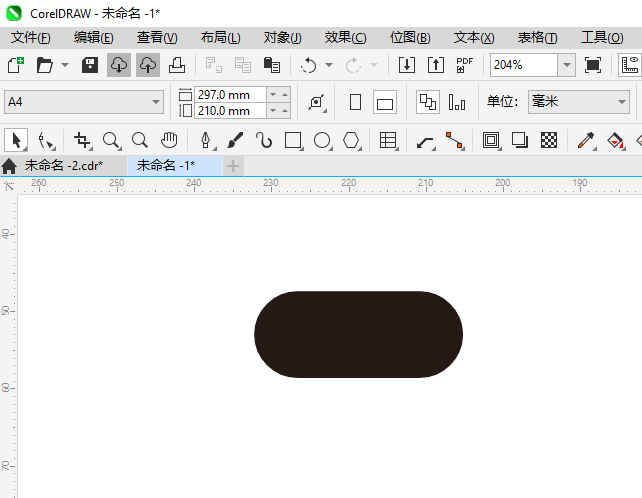Select the Ellipse tool
The width and height of the screenshot is (642, 498).
pos(322,140)
